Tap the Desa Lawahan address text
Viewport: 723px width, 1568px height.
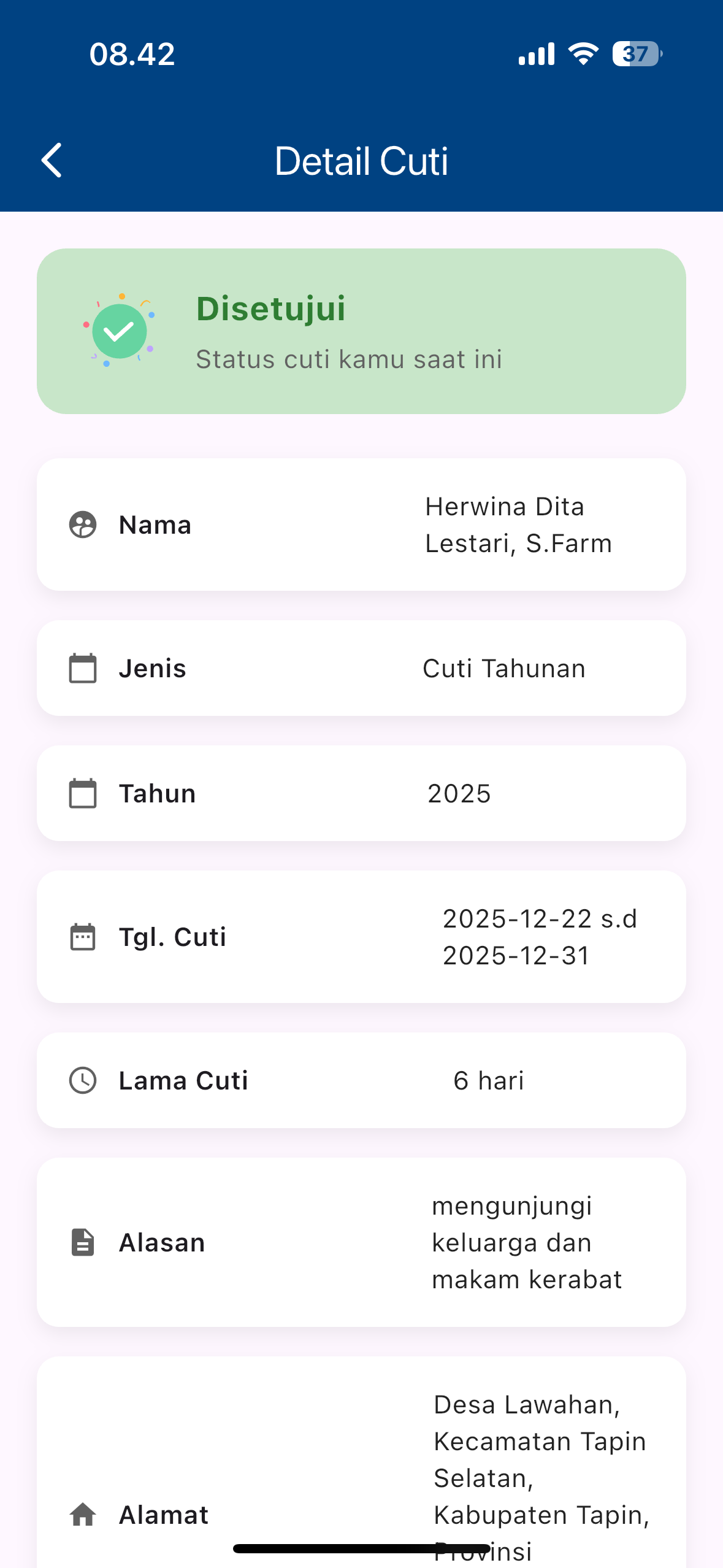(541, 1460)
